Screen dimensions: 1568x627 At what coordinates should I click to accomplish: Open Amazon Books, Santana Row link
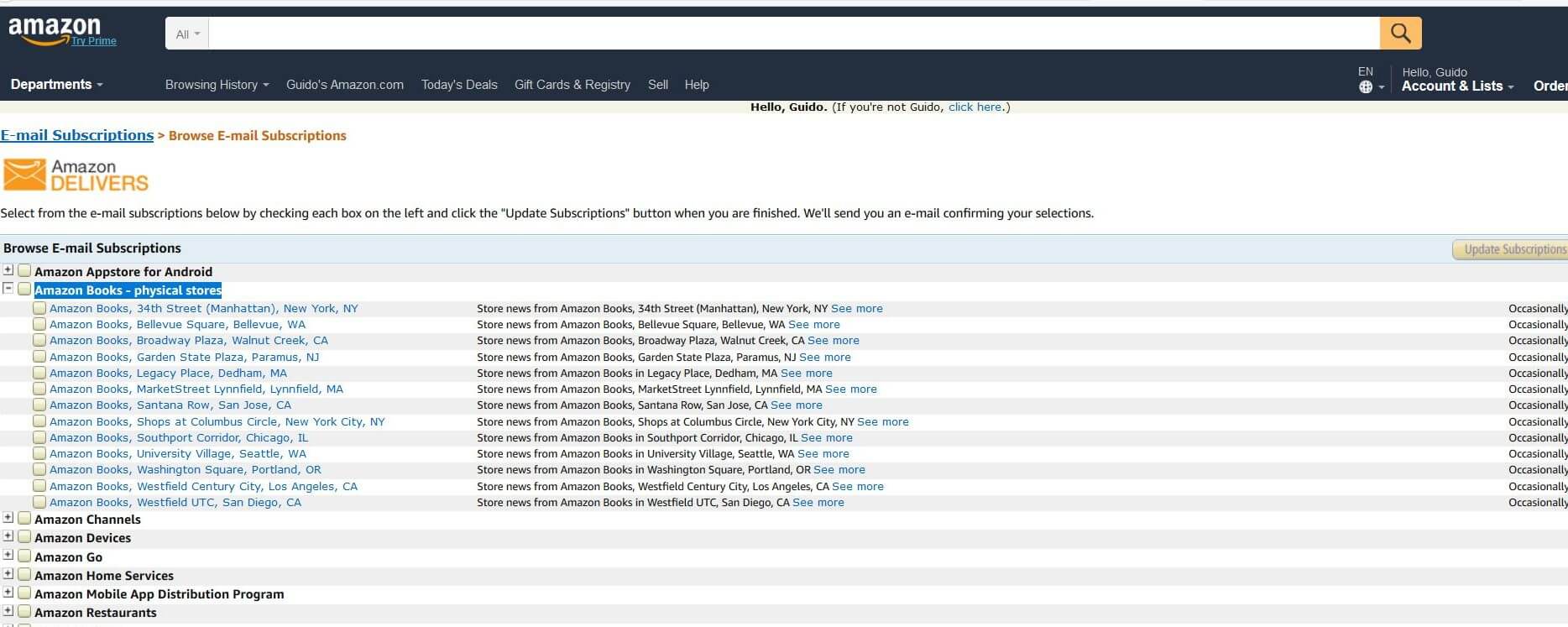(170, 405)
